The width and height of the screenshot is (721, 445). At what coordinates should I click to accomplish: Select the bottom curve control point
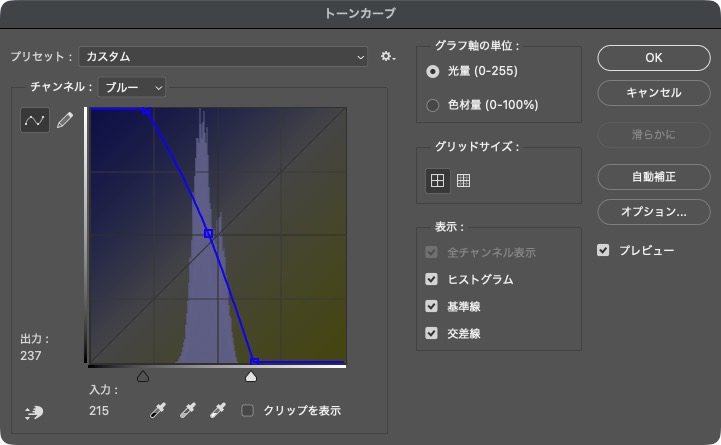point(254,362)
